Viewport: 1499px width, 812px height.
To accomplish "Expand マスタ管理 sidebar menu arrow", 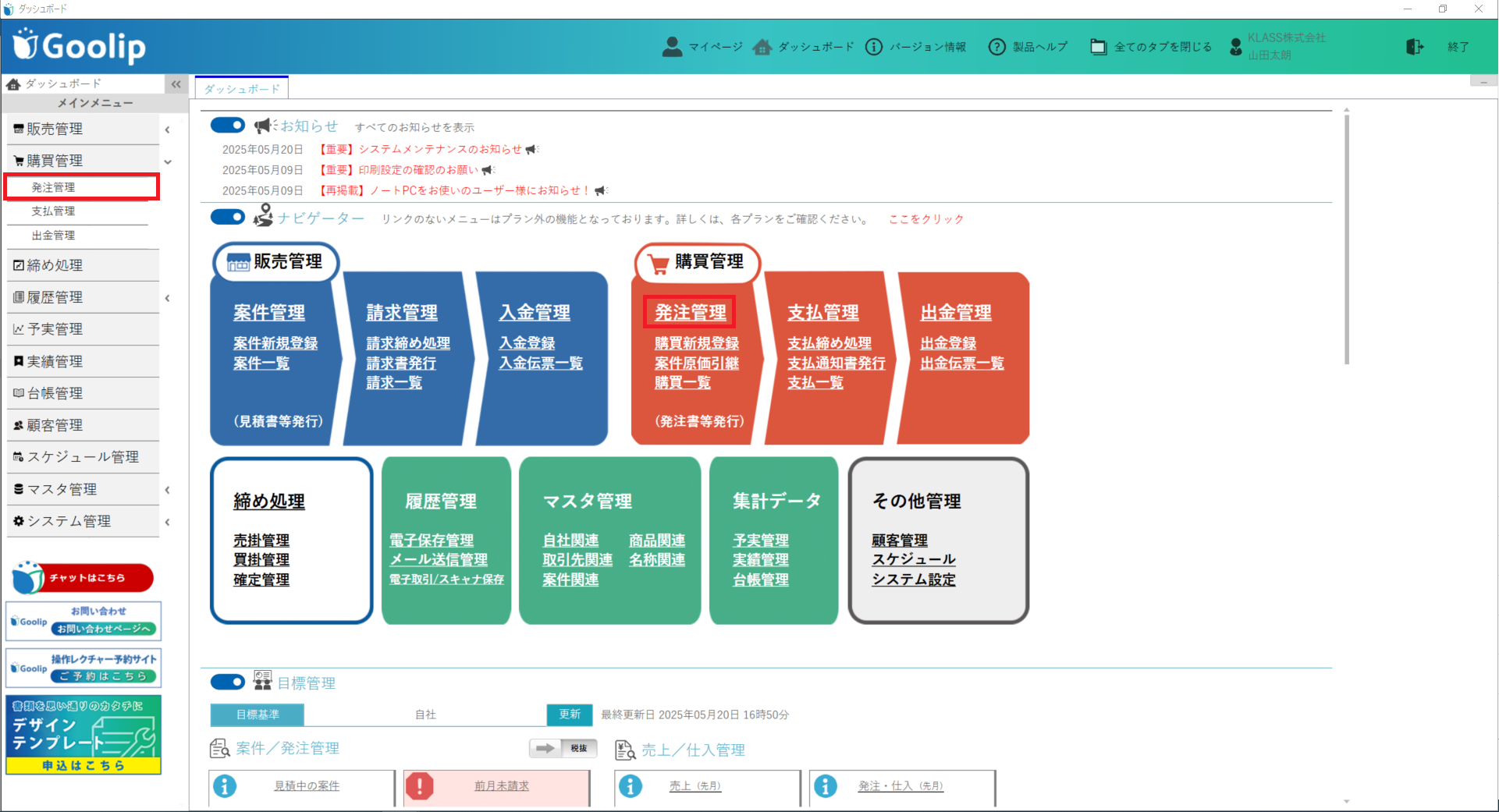I will 168,490.
